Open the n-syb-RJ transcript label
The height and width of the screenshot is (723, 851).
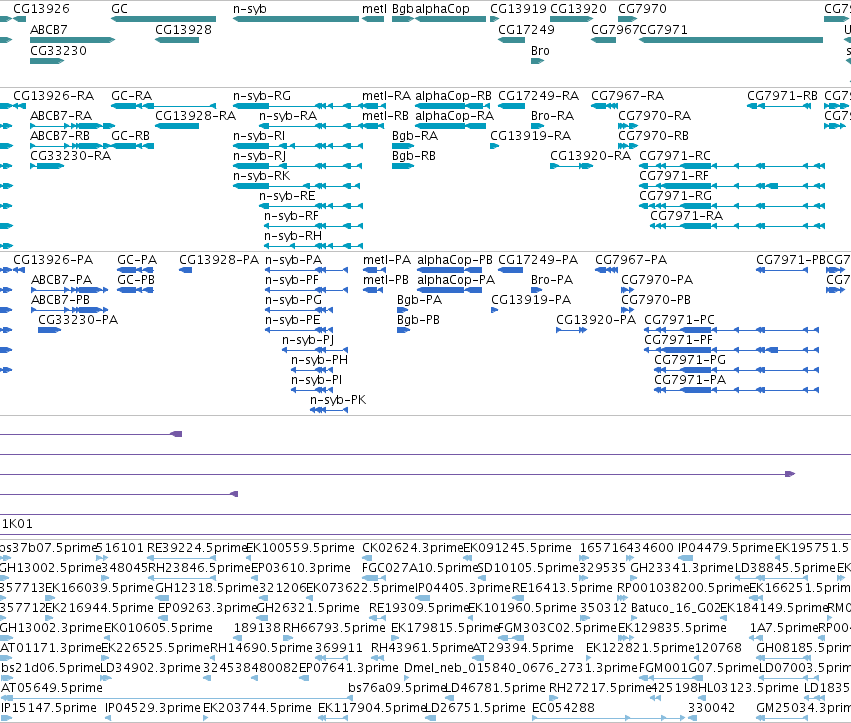[x=260, y=156]
